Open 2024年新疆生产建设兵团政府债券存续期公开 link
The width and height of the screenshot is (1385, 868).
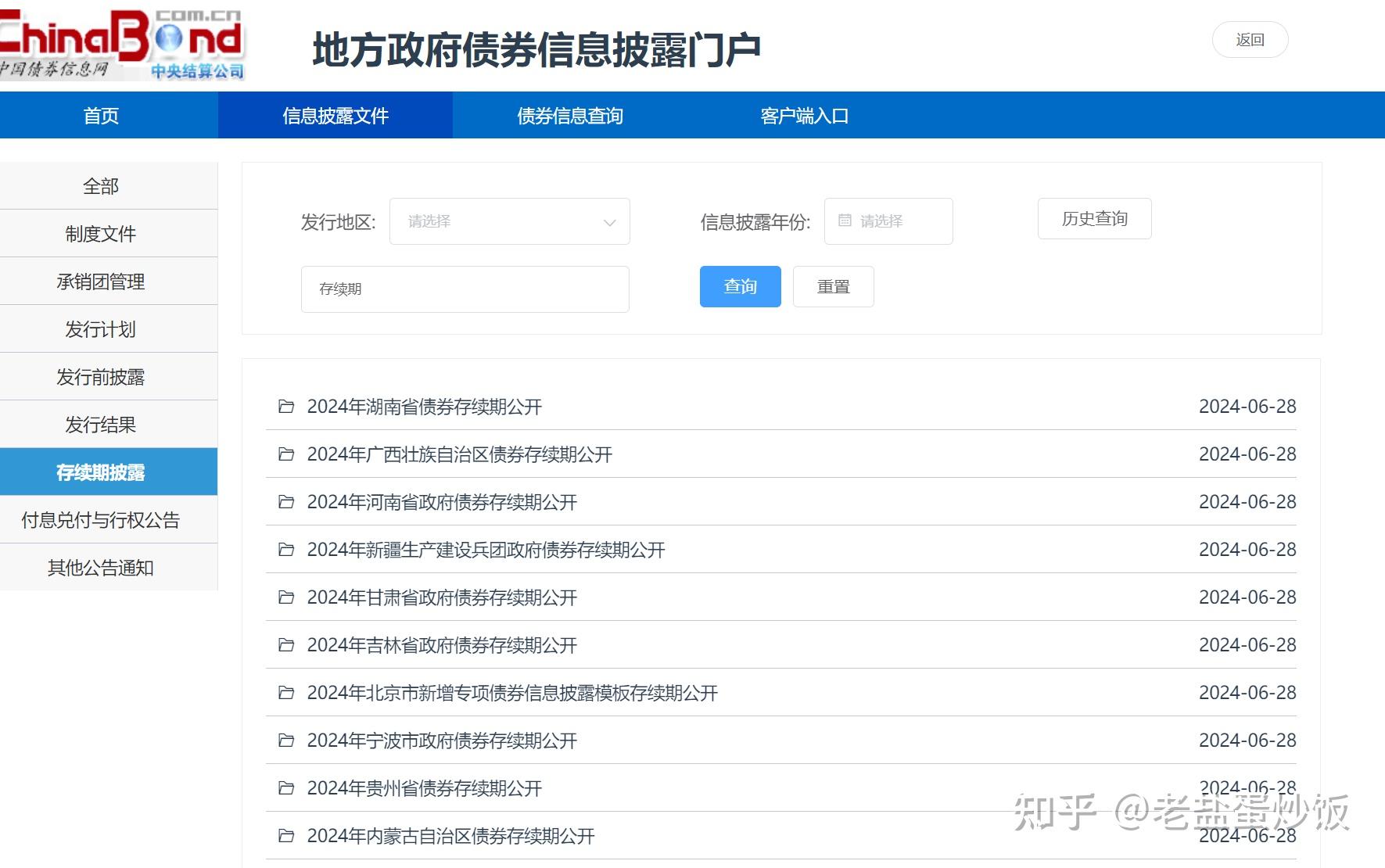coord(486,550)
